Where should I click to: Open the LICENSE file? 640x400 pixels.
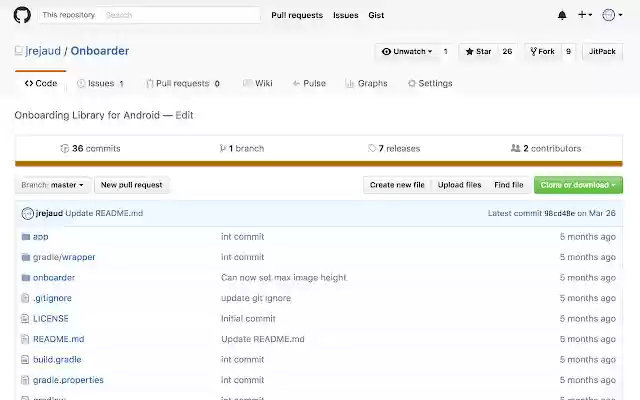tap(51, 318)
